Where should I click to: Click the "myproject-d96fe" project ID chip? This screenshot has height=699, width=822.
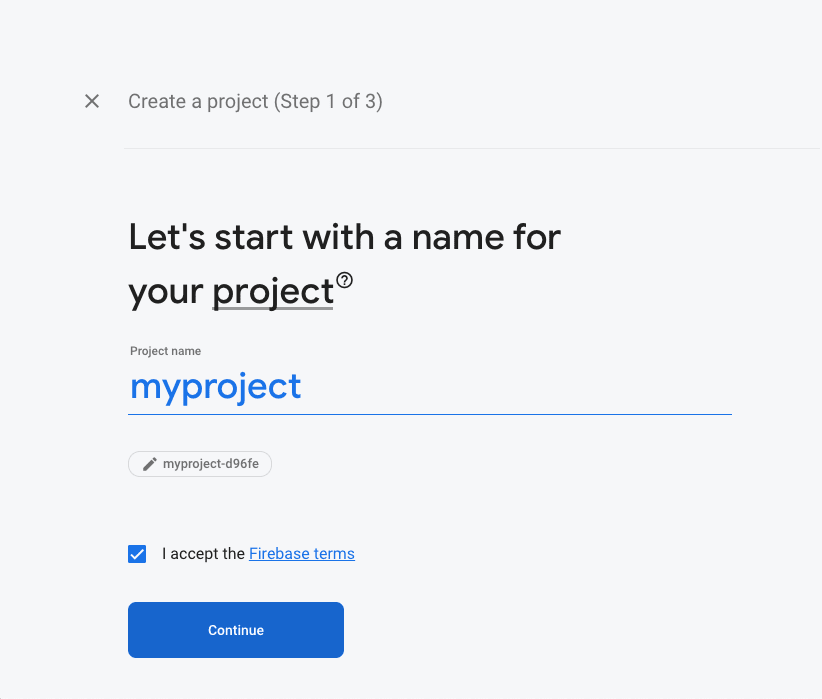[x=199, y=463]
